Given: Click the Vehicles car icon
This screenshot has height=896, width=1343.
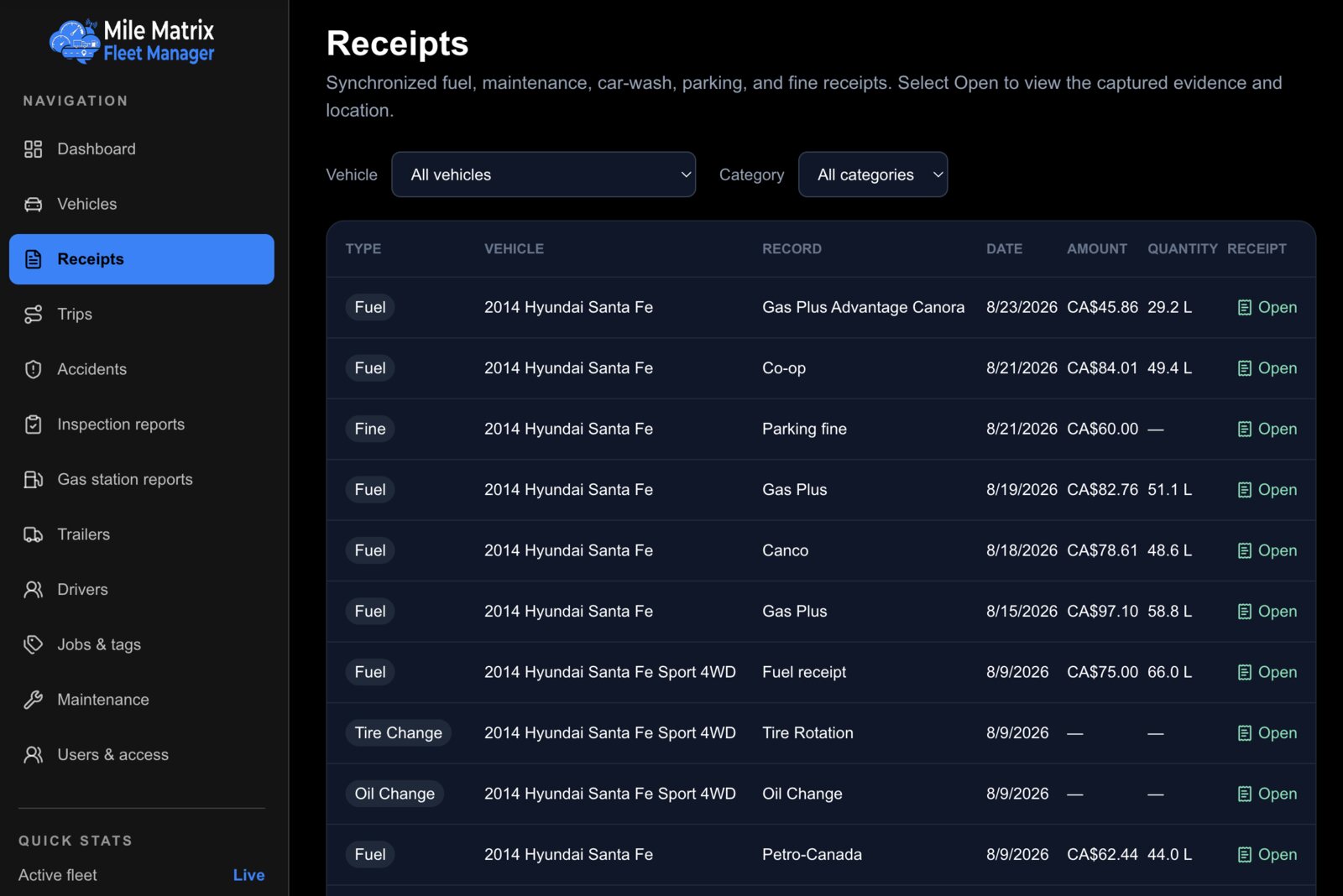Looking at the screenshot, I should 33,204.
